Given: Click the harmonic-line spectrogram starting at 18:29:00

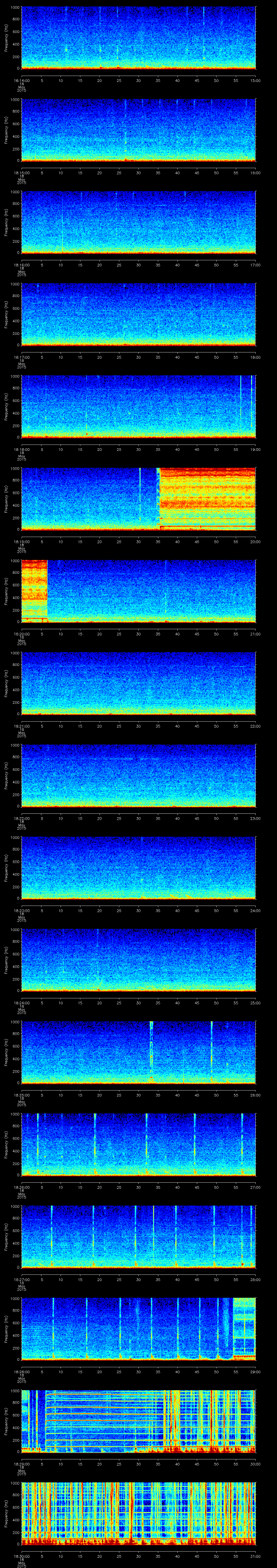Looking at the screenshot, I should (139, 1421).
